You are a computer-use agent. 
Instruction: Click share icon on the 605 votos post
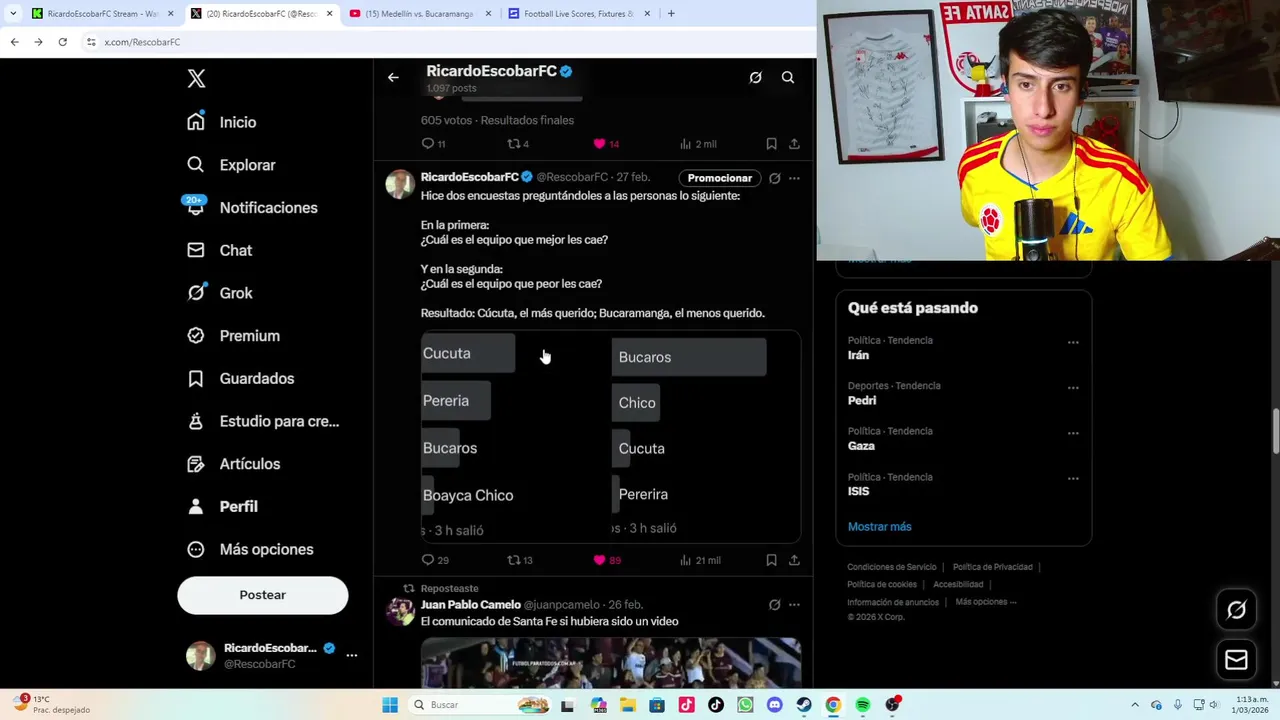(794, 144)
